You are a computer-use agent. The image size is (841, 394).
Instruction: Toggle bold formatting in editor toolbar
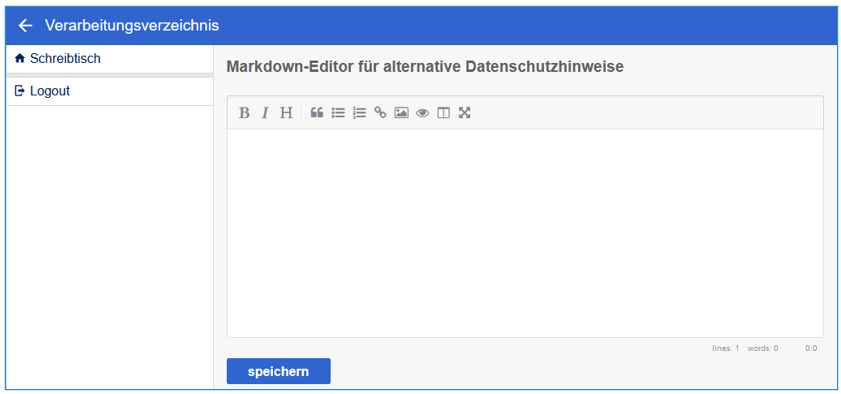tap(244, 113)
